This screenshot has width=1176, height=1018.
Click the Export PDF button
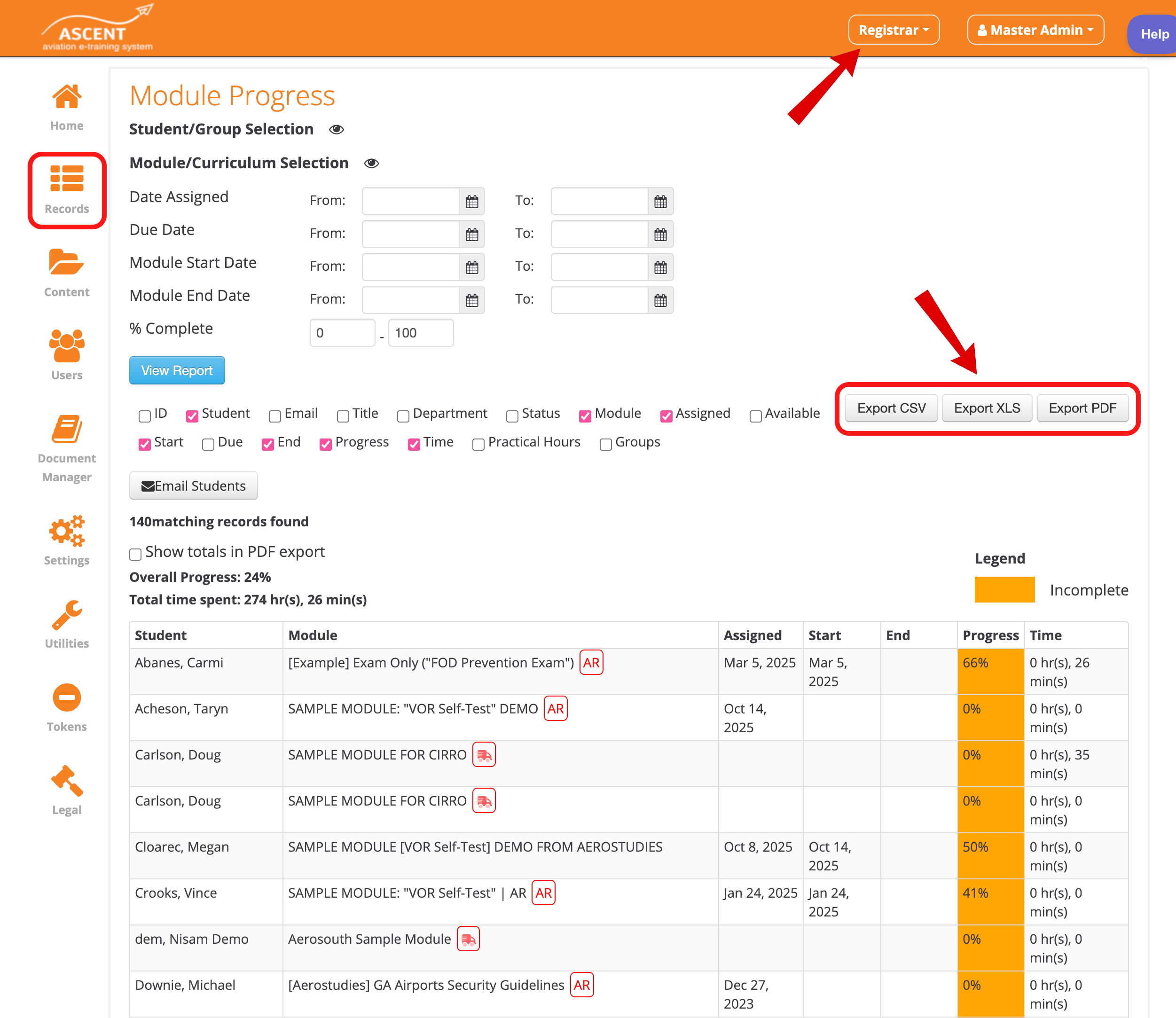[1082, 408]
